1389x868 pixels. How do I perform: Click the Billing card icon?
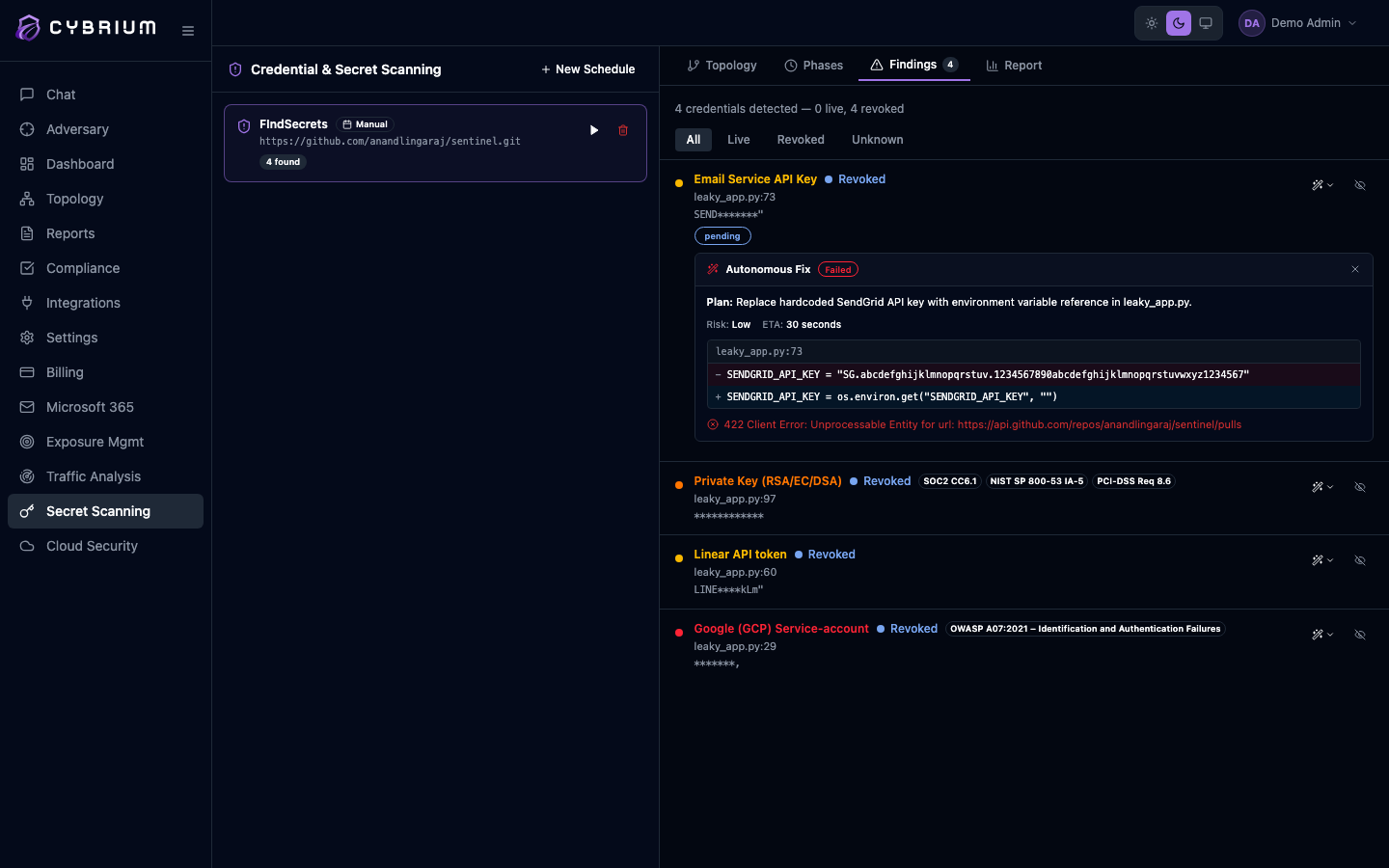[x=27, y=372]
